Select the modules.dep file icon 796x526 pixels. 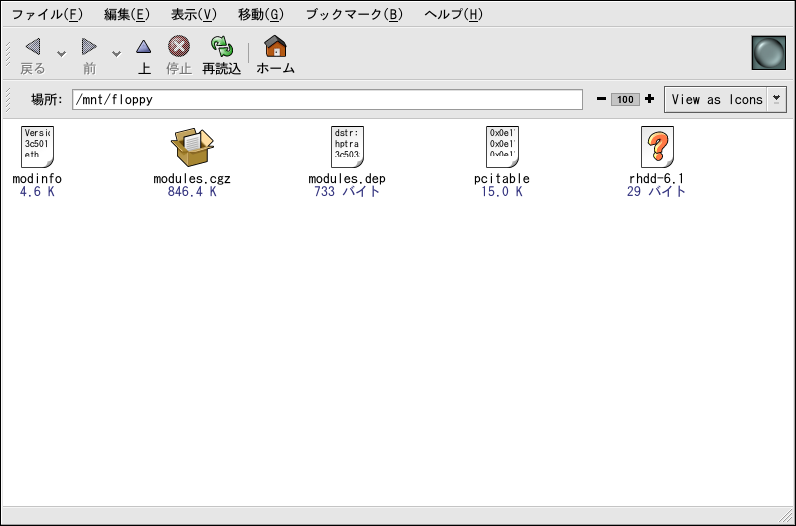(x=347, y=147)
